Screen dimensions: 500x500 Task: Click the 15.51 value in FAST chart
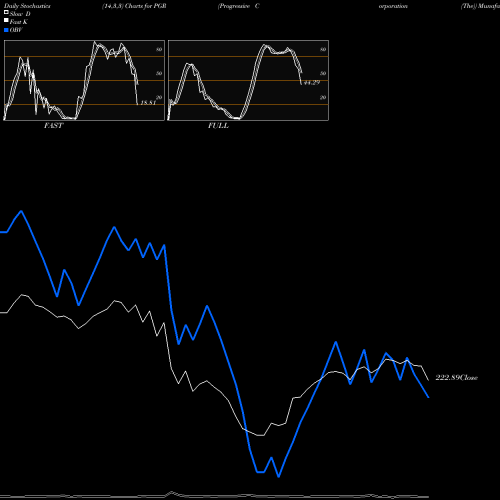point(148,103)
